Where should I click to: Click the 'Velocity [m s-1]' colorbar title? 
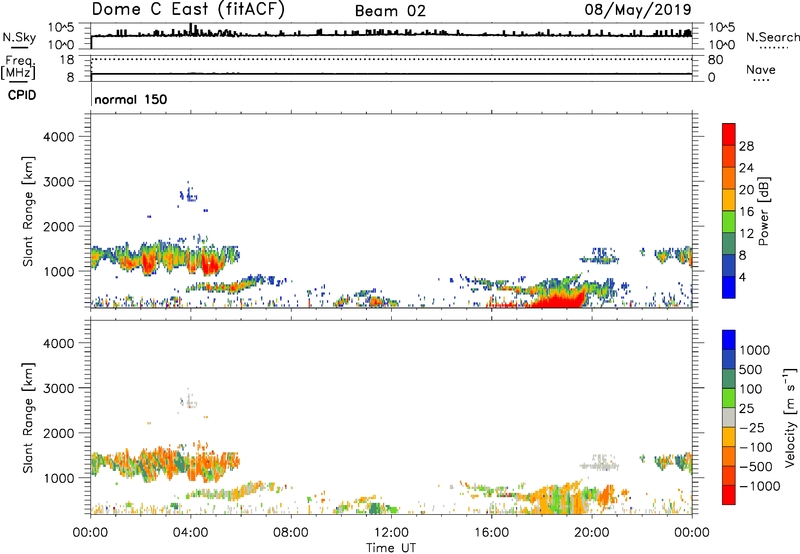[790, 417]
